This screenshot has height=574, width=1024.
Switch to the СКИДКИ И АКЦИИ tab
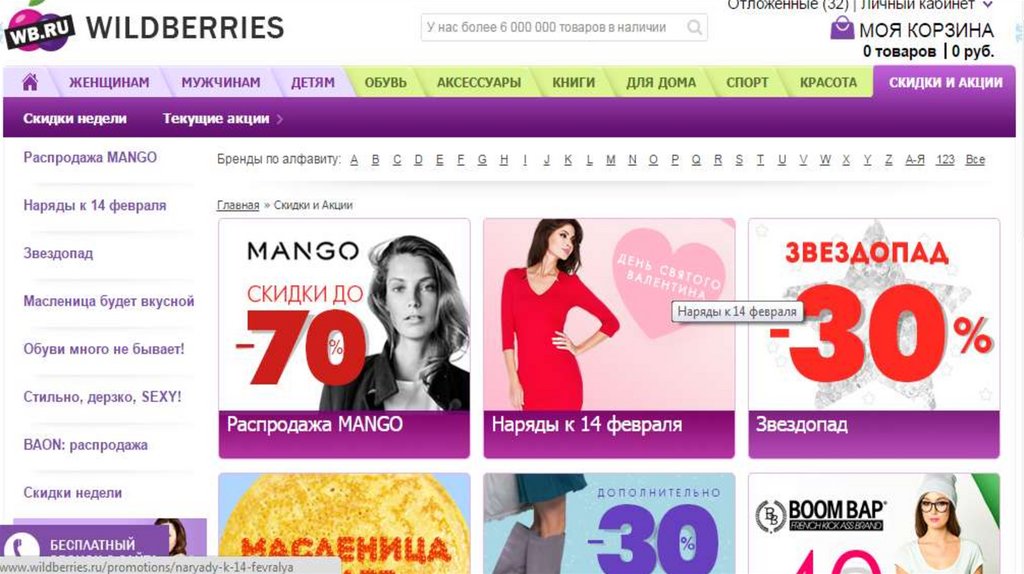coord(945,82)
